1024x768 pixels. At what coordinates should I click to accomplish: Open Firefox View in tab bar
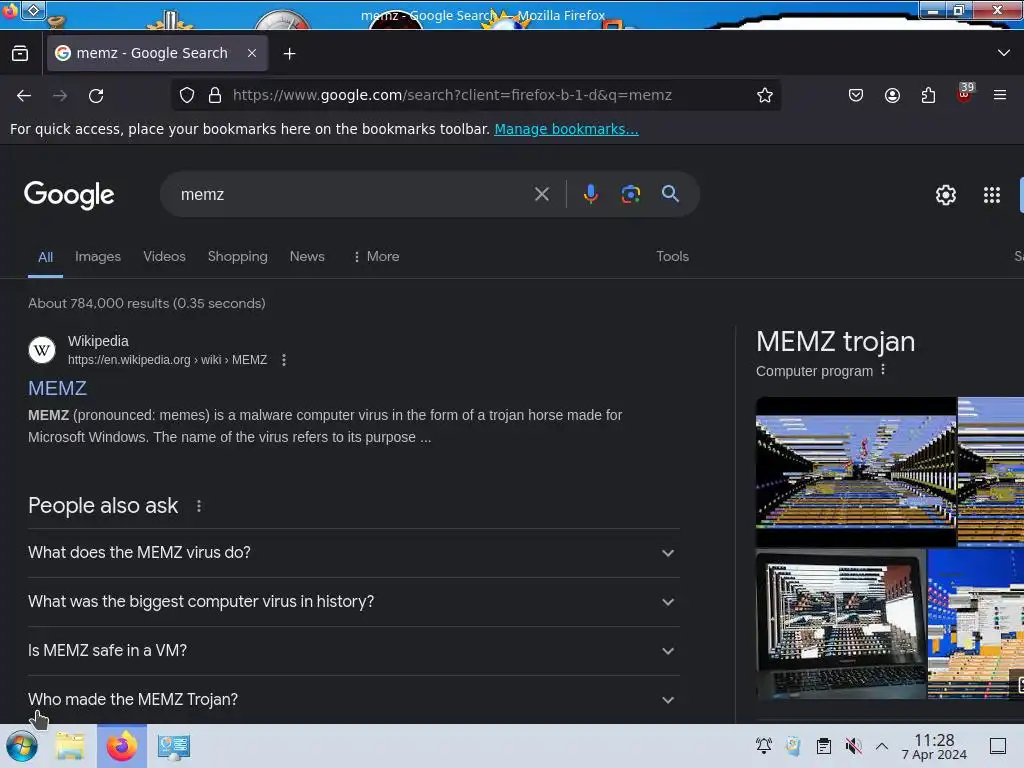20,54
